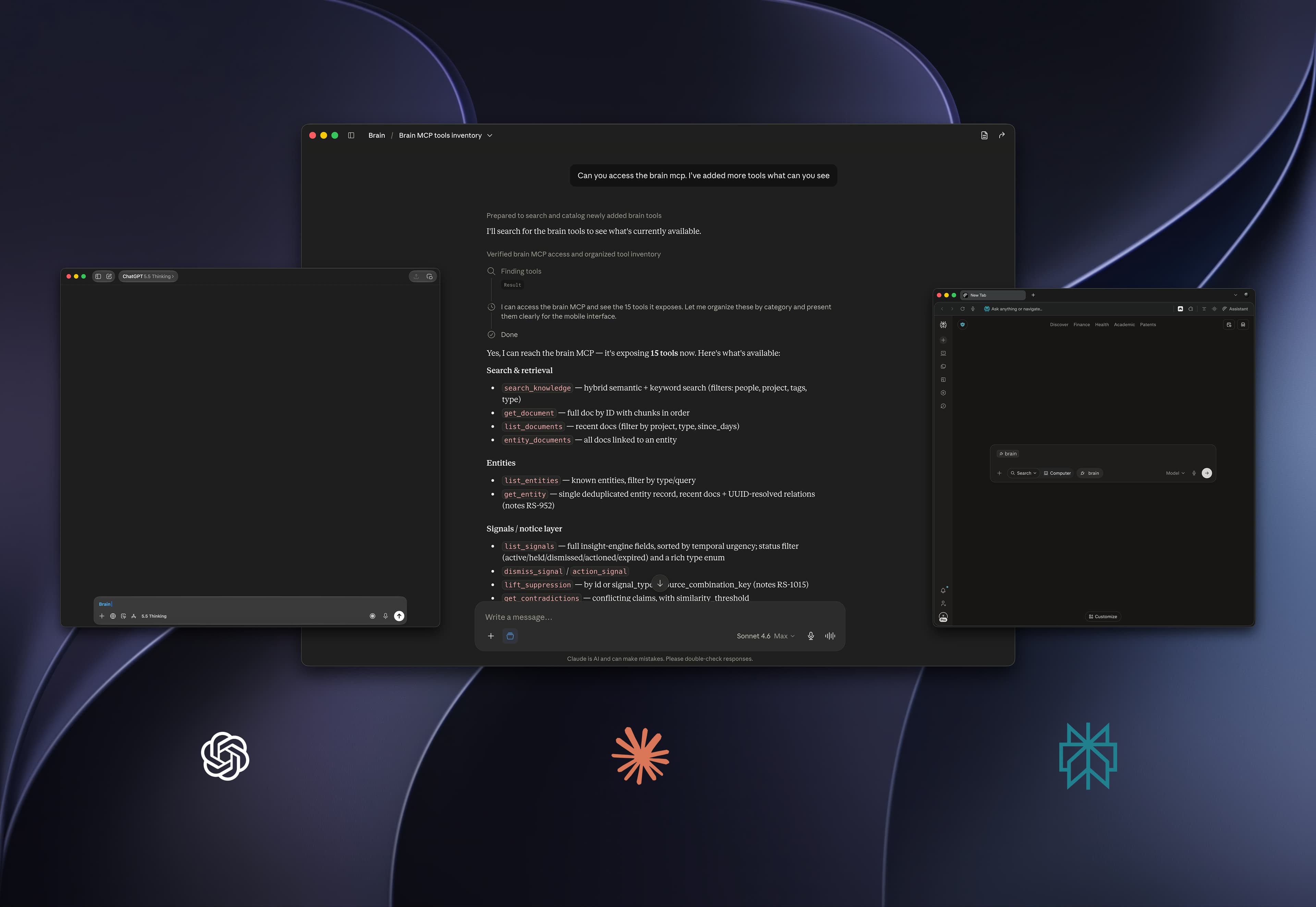Open the Model dropdown in Perplexity composer
The height and width of the screenshot is (907, 1316).
(1175, 474)
